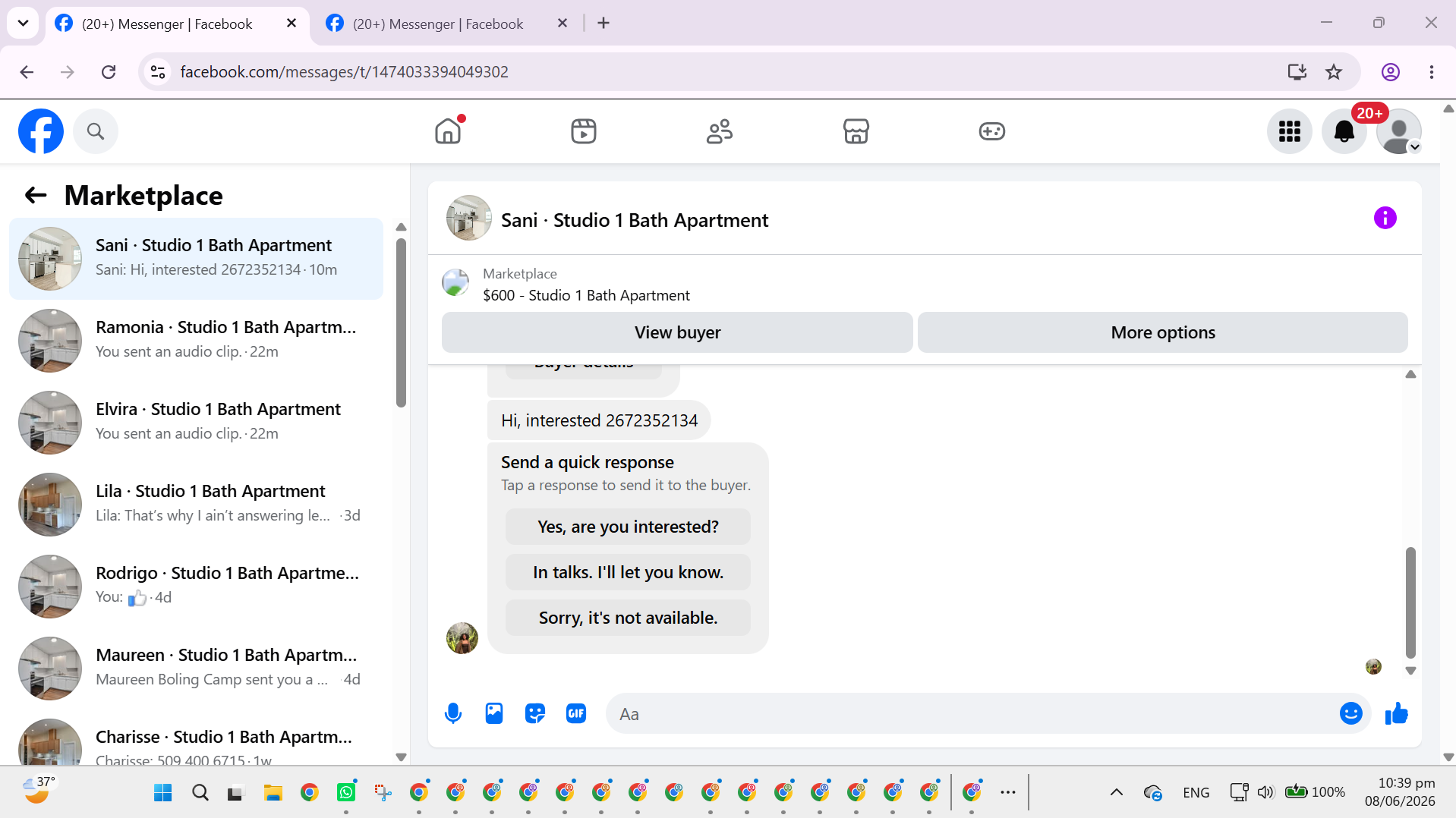Viewport: 1456px width, 818px height.
Task: Open the account profile menu
Action: (1399, 131)
